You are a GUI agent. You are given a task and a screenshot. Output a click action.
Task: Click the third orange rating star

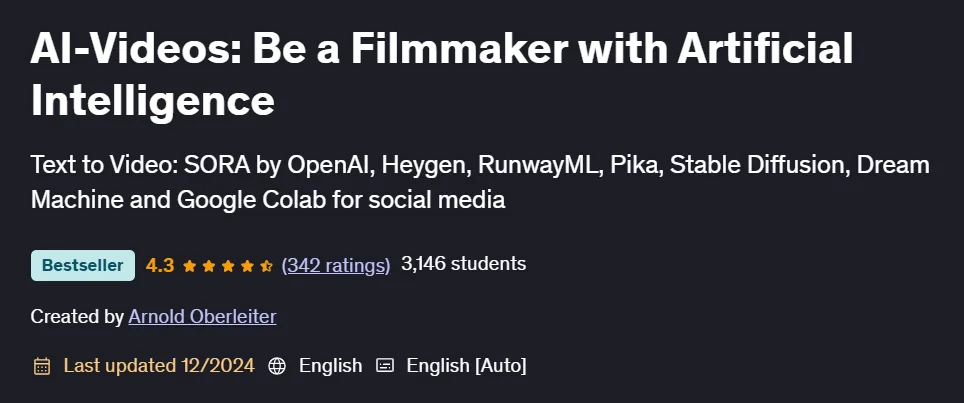click(x=228, y=265)
